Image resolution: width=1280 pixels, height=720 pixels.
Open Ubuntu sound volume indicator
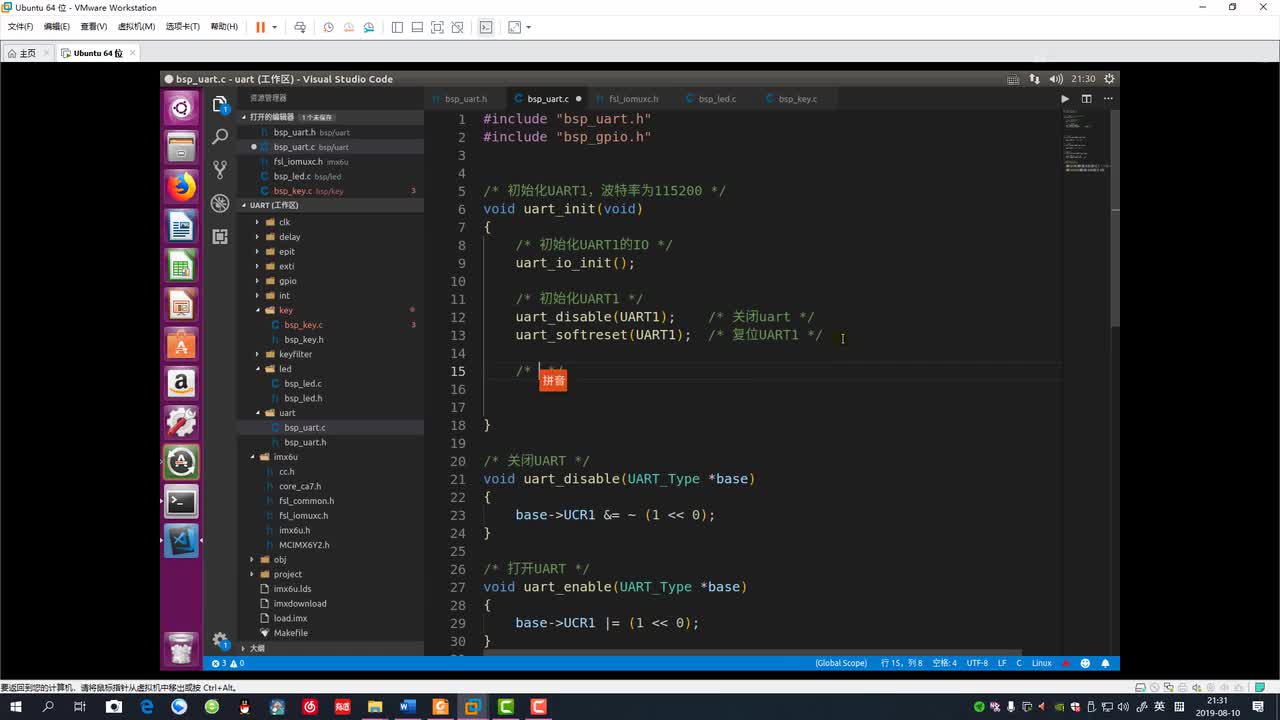1057,79
